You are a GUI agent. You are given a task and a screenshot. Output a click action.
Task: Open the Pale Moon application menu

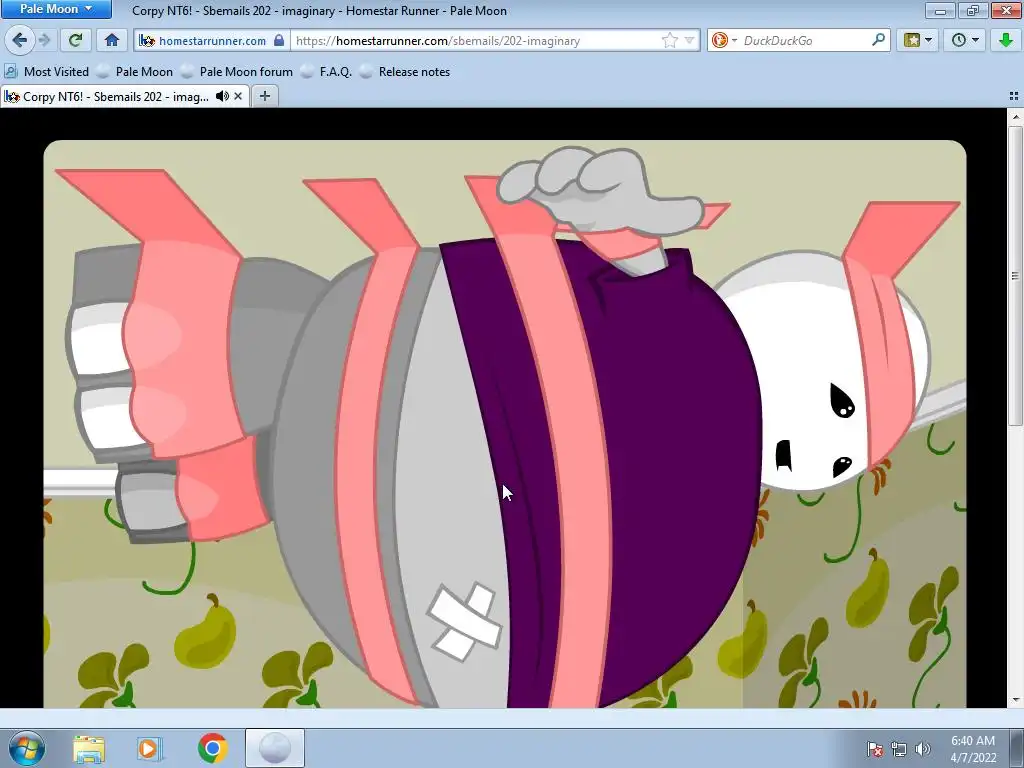[x=56, y=9]
